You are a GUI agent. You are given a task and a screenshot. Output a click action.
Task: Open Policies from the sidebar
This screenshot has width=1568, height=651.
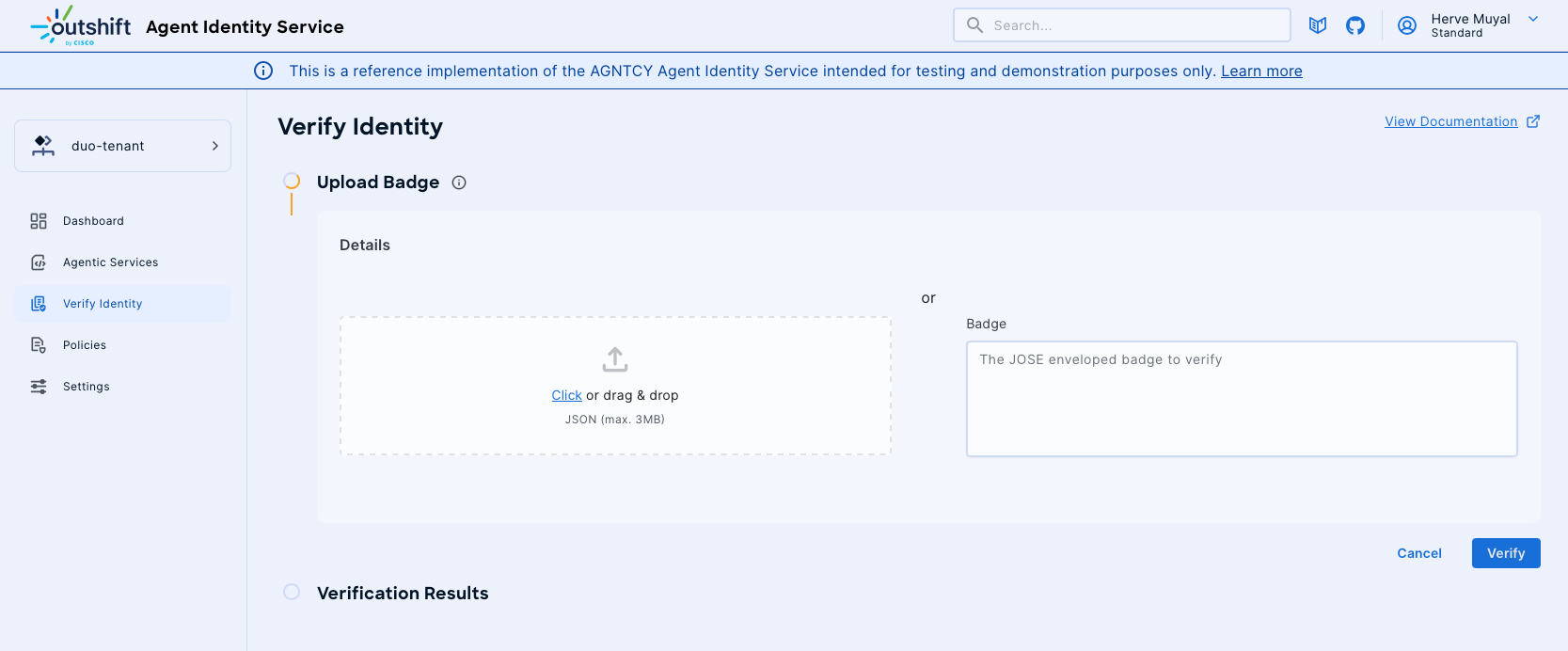[x=85, y=345]
